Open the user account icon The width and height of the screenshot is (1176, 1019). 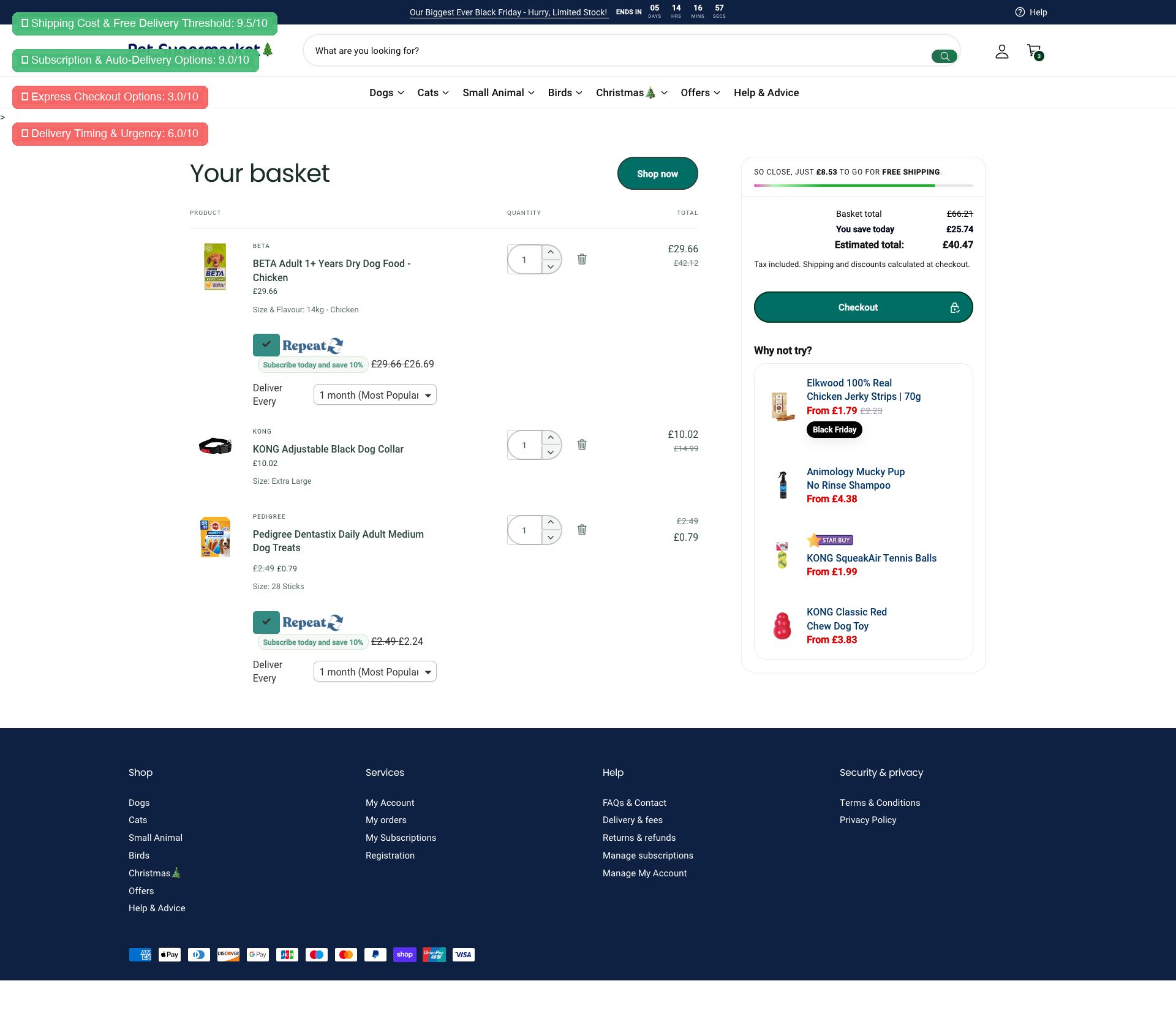pyautogui.click(x=1001, y=51)
